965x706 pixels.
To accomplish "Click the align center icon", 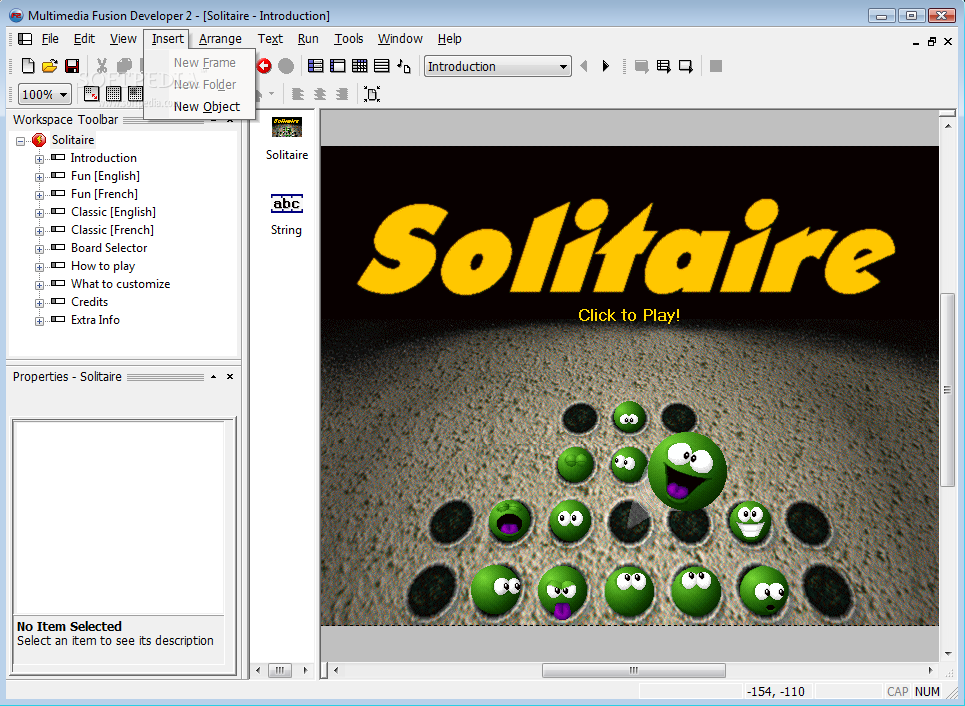I will point(320,94).
